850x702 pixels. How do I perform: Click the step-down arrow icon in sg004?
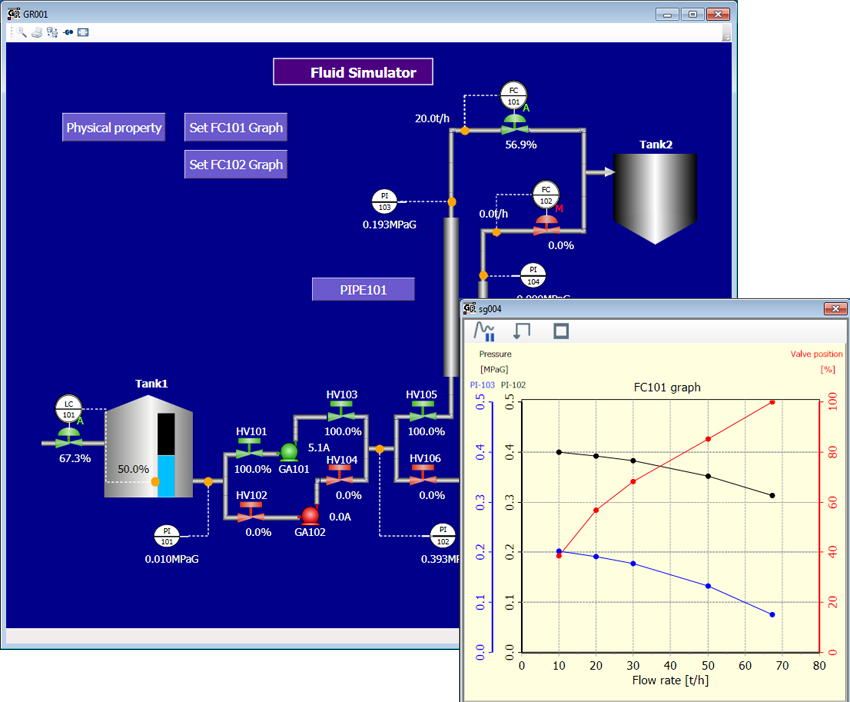(x=523, y=331)
